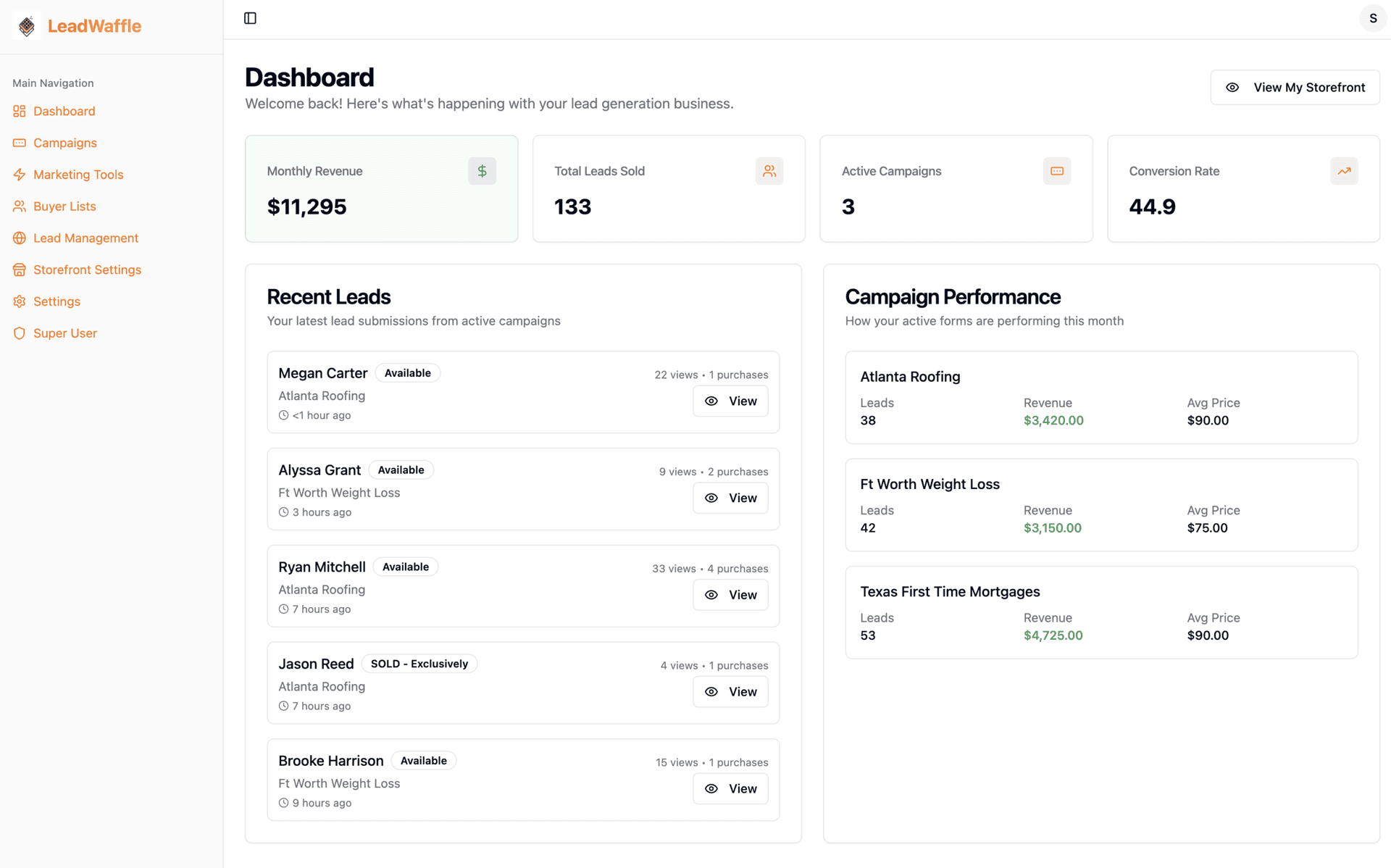The width and height of the screenshot is (1391, 868).
Task: Click View My Storefront button
Action: point(1295,87)
